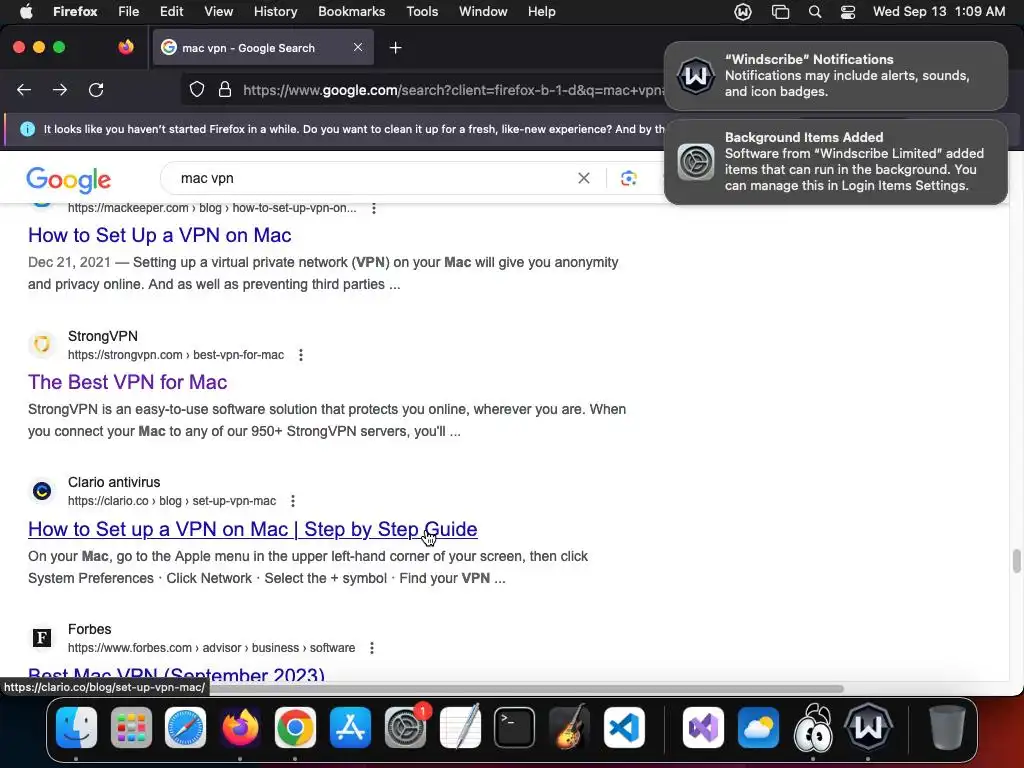1024x768 pixels.
Task: Launch Safari from the Dock
Action: click(x=185, y=728)
